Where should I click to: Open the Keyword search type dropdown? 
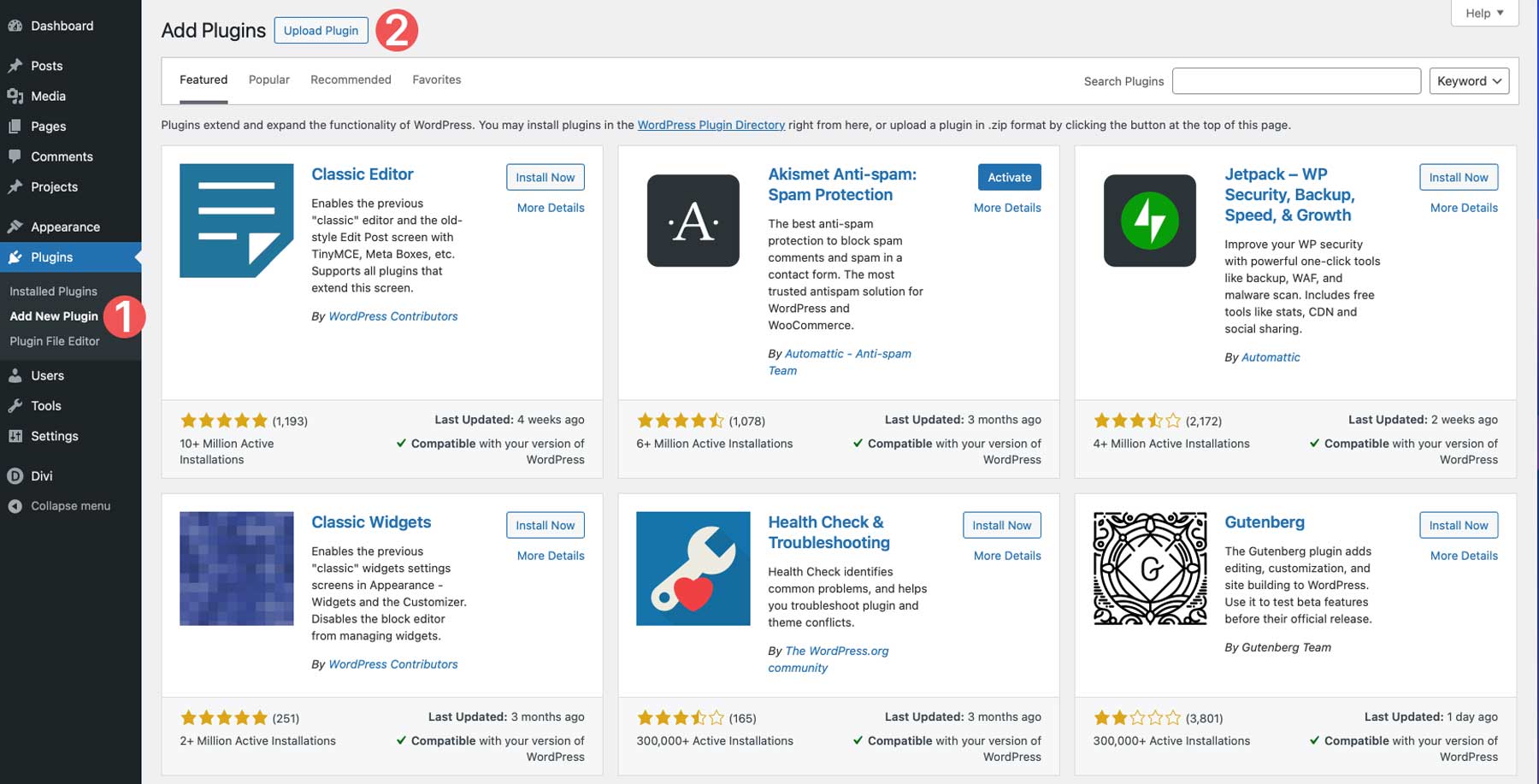pyautogui.click(x=1469, y=81)
